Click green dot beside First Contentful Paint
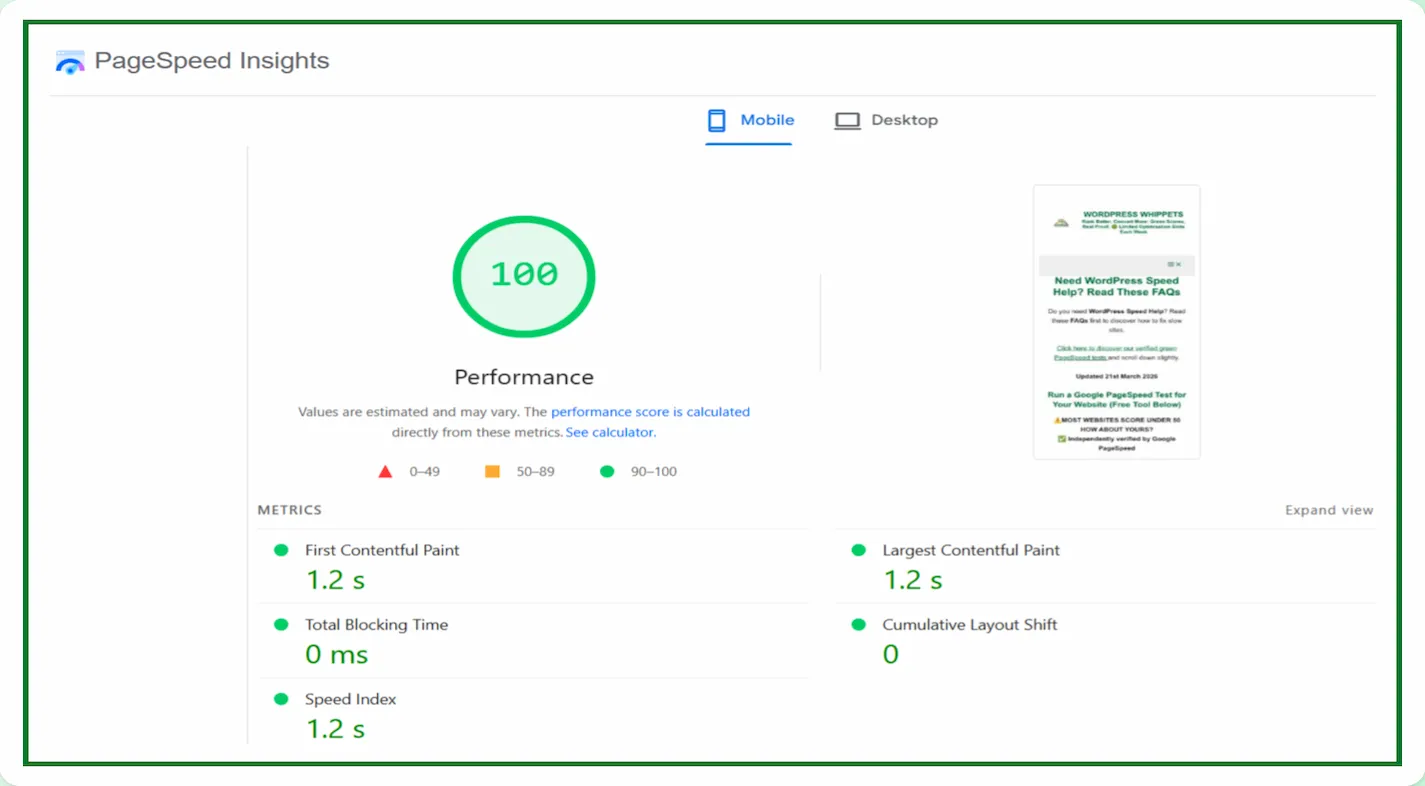 click(x=281, y=550)
